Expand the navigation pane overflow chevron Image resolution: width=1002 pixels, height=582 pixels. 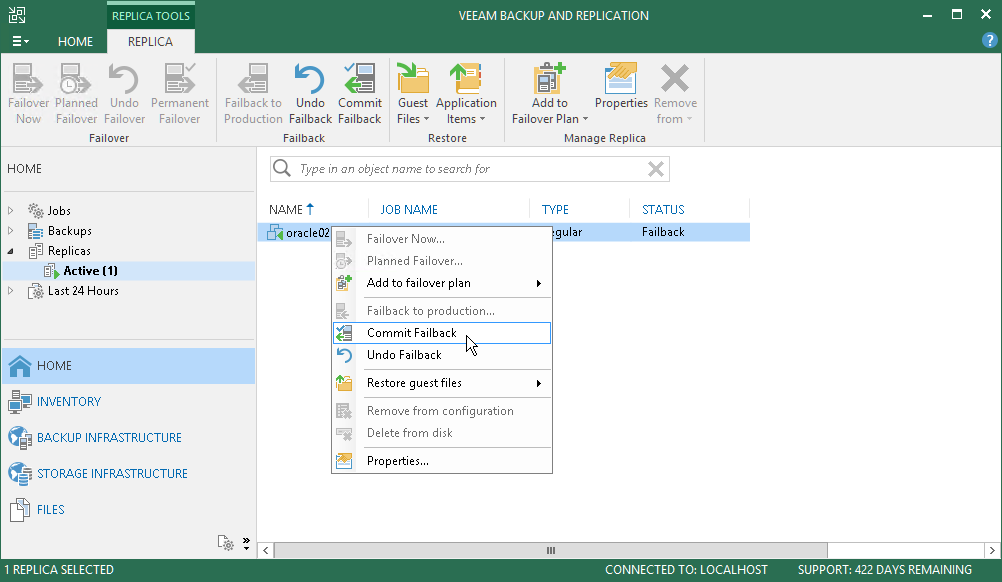pos(247,543)
